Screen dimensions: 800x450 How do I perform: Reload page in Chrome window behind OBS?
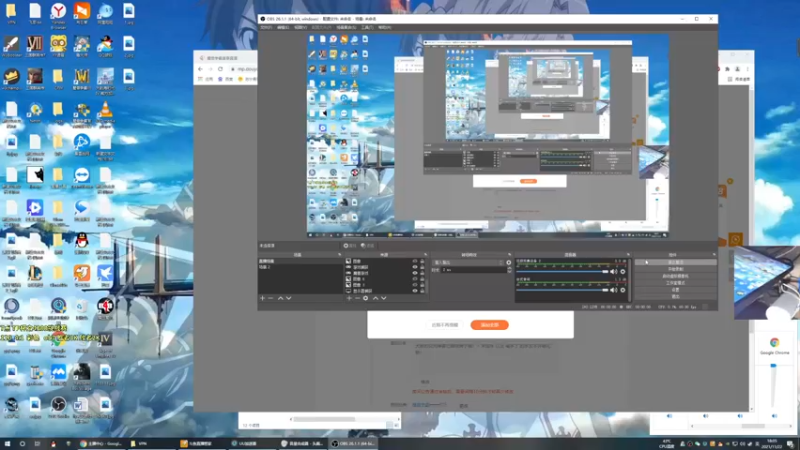(x=220, y=69)
